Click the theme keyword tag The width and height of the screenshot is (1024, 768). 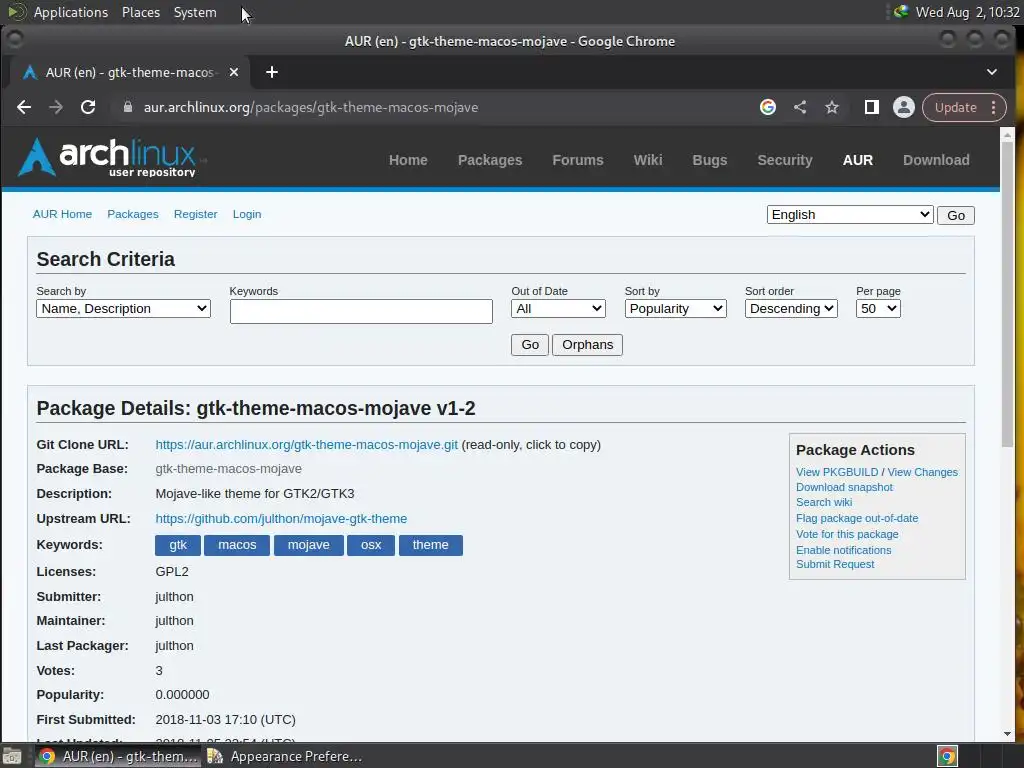[x=430, y=545]
